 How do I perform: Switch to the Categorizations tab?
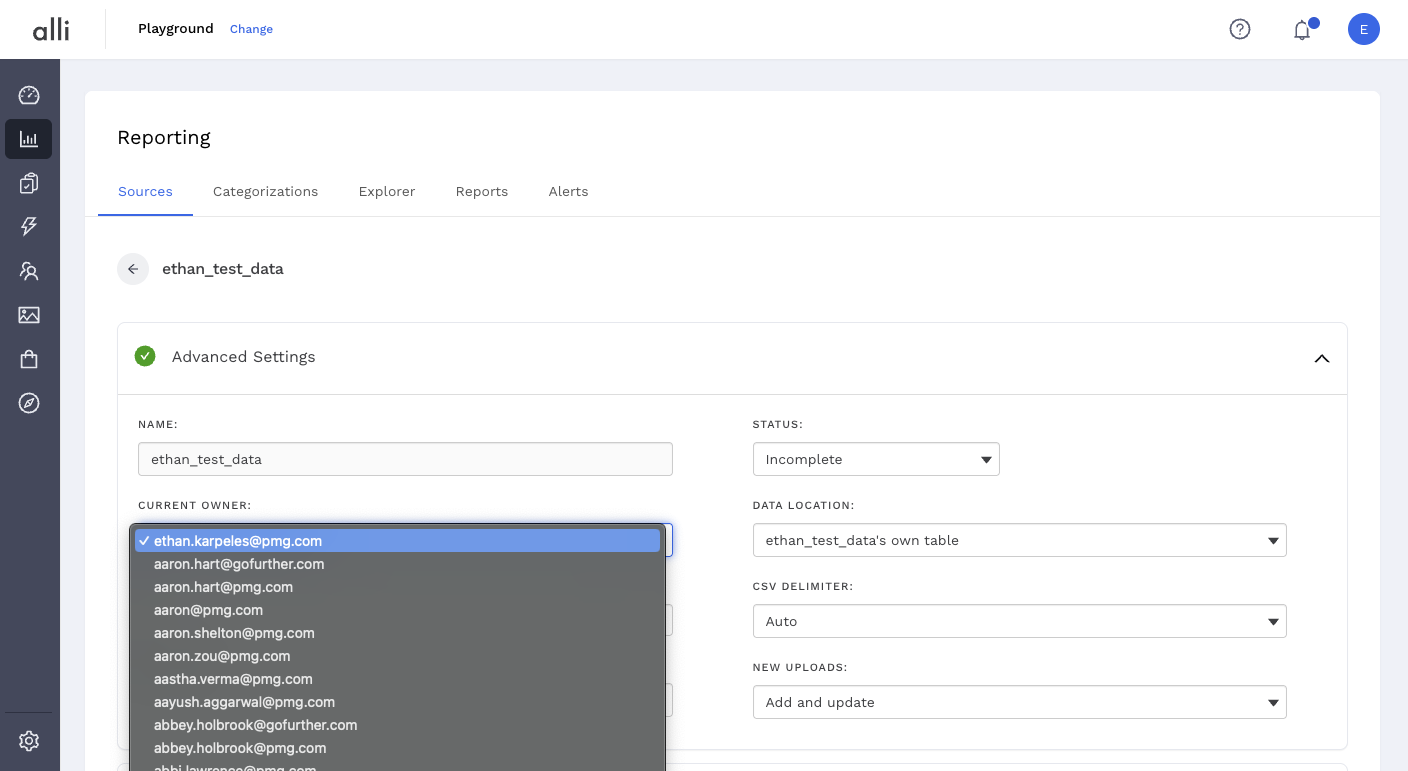pos(265,191)
